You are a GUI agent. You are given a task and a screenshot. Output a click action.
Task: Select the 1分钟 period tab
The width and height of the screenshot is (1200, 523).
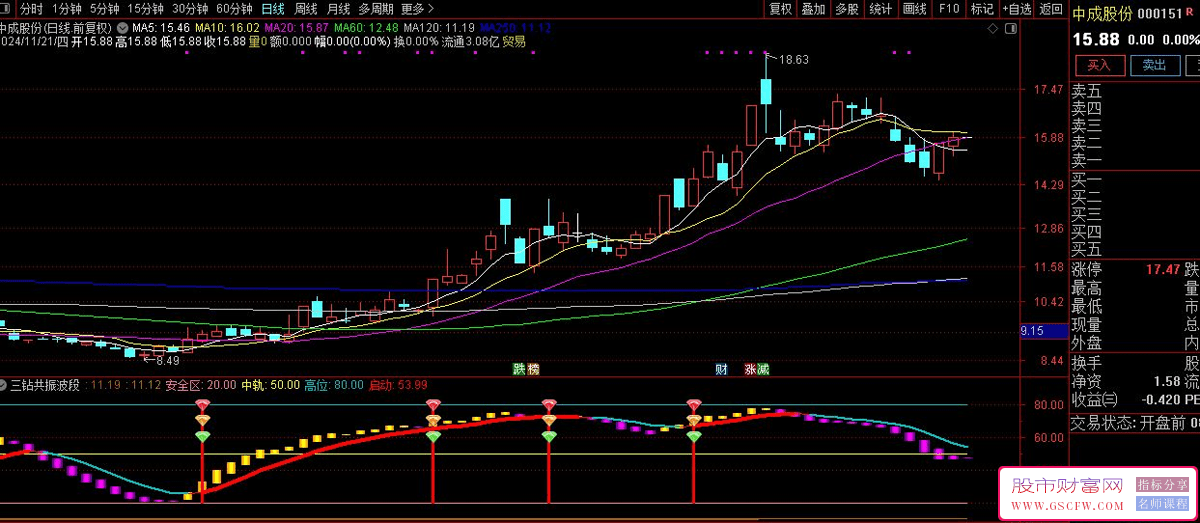click(66, 8)
